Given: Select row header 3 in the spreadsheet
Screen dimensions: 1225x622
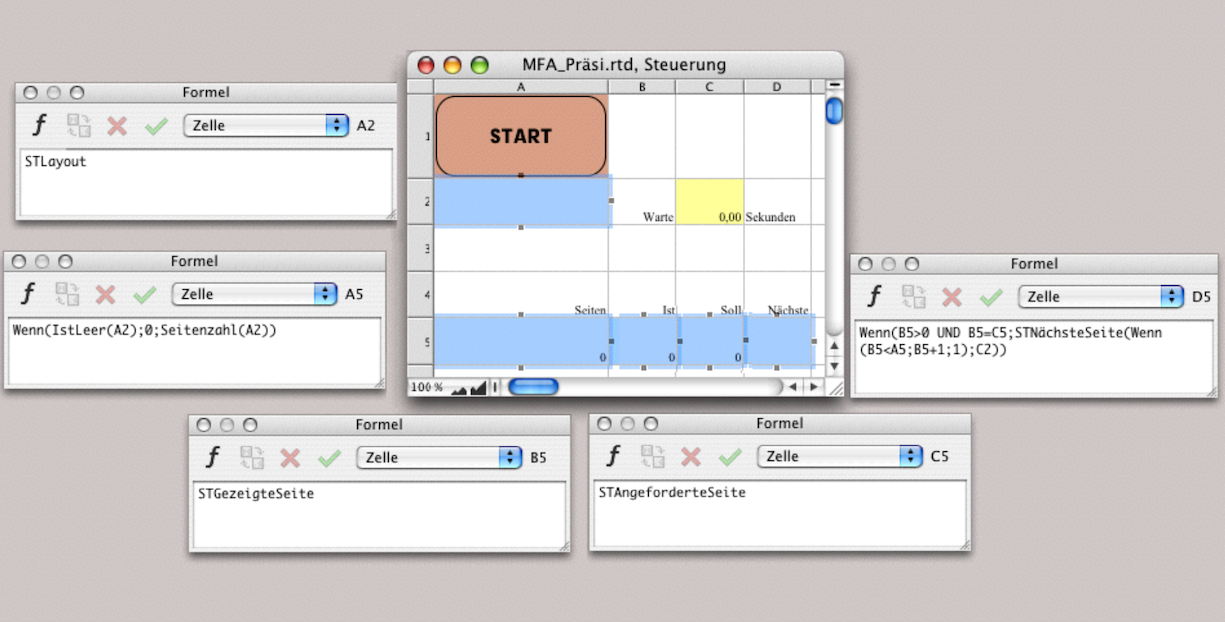Looking at the screenshot, I should tap(420, 248).
